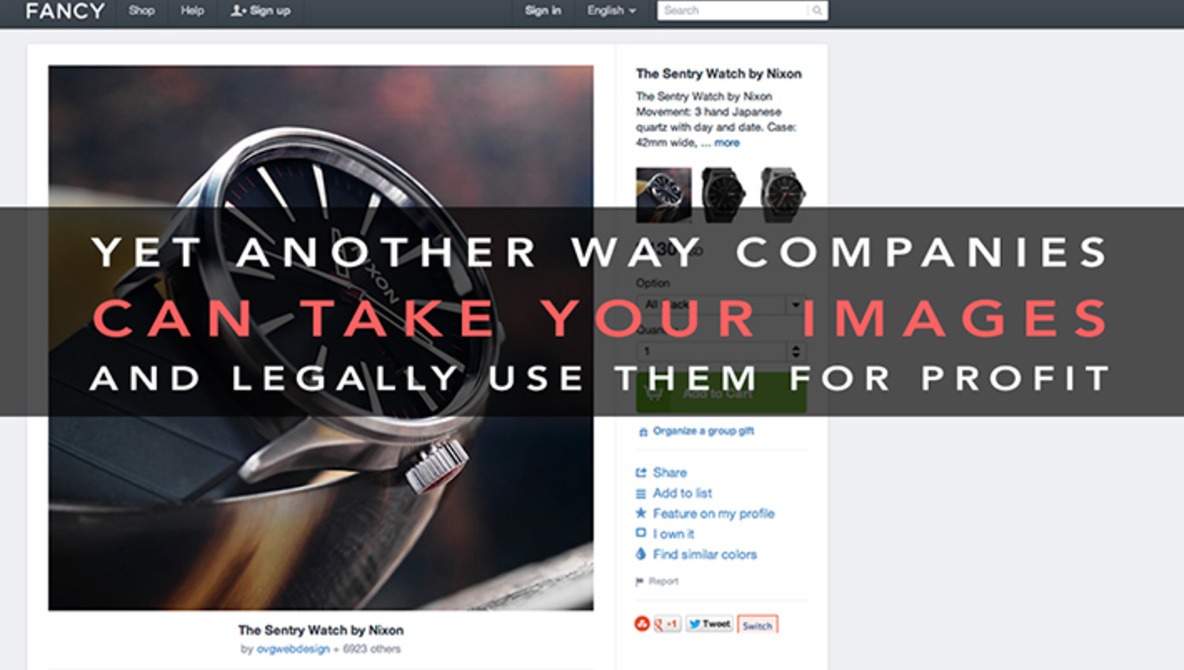The image size is (1184, 670).
Task: Click the Tweet button
Action: pyautogui.click(x=709, y=624)
